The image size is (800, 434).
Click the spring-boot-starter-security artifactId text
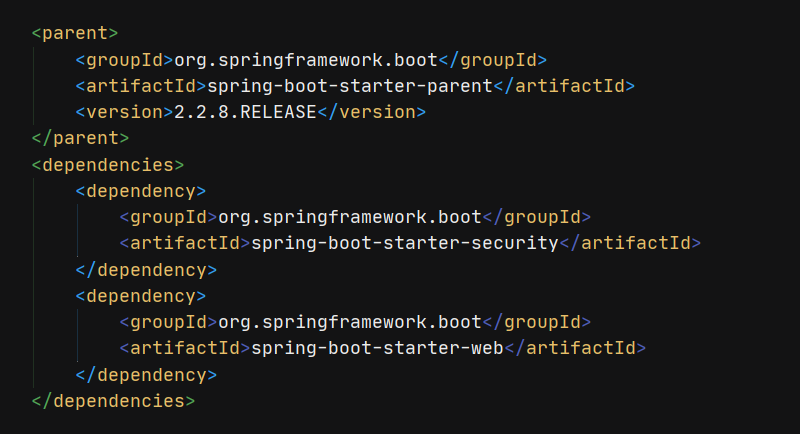(x=405, y=243)
